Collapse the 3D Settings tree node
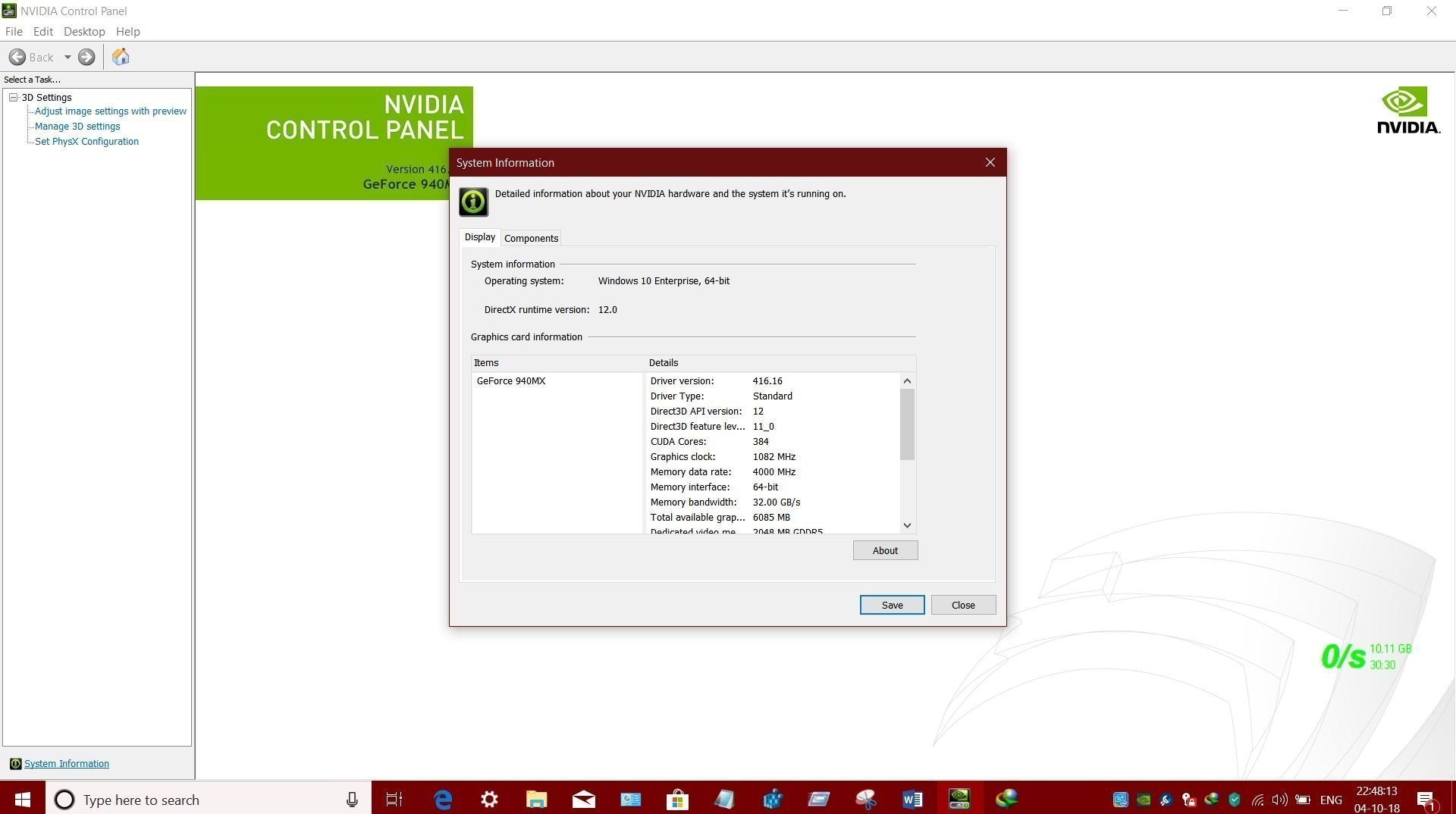 [x=13, y=97]
